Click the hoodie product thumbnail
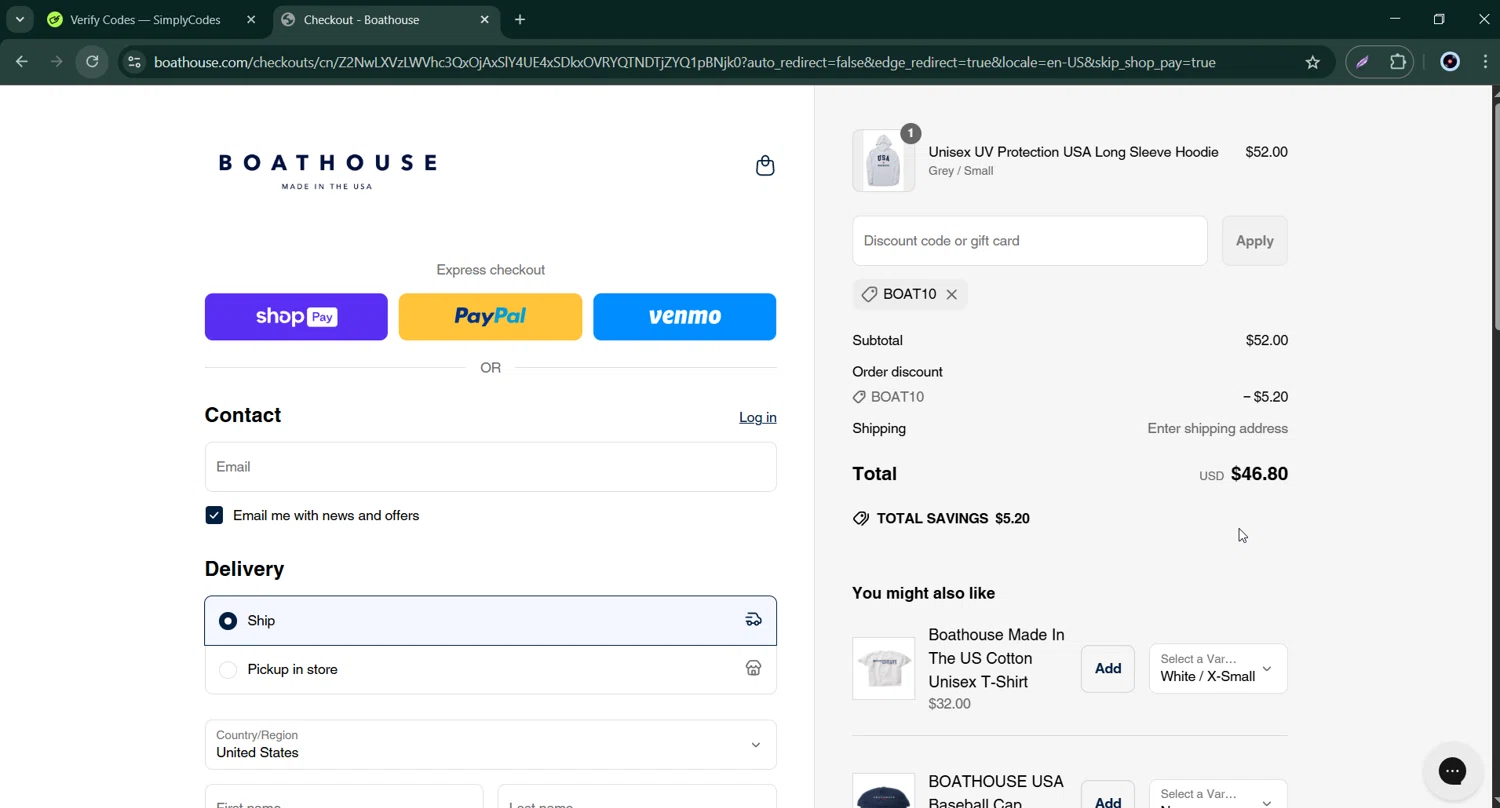 883,160
